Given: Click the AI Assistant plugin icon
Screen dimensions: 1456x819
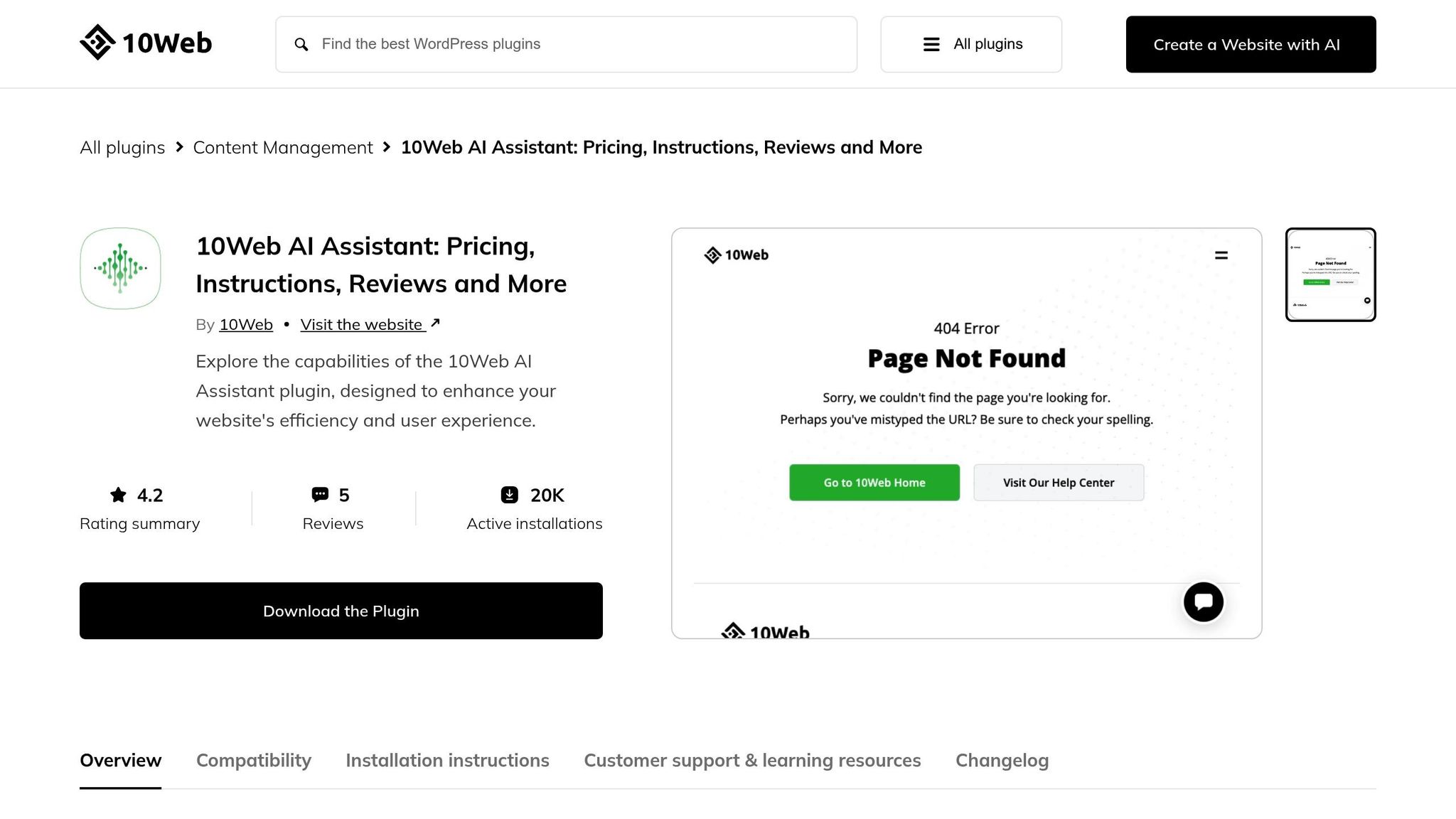Looking at the screenshot, I should point(120,269).
